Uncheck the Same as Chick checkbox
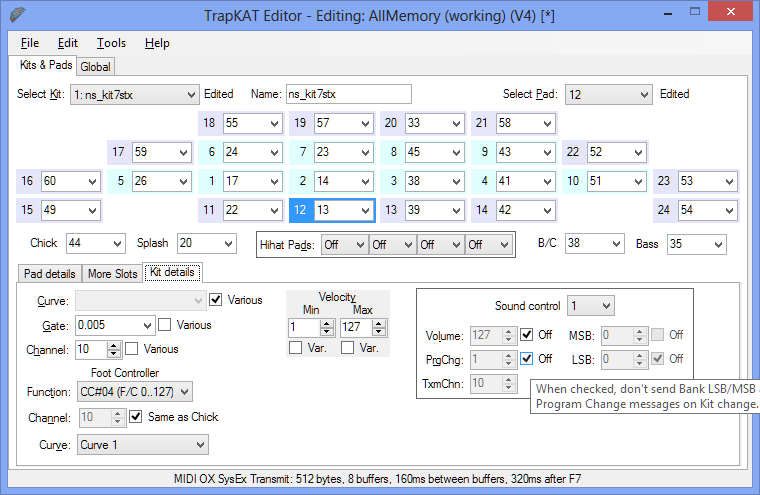This screenshot has width=760, height=495. (136, 417)
